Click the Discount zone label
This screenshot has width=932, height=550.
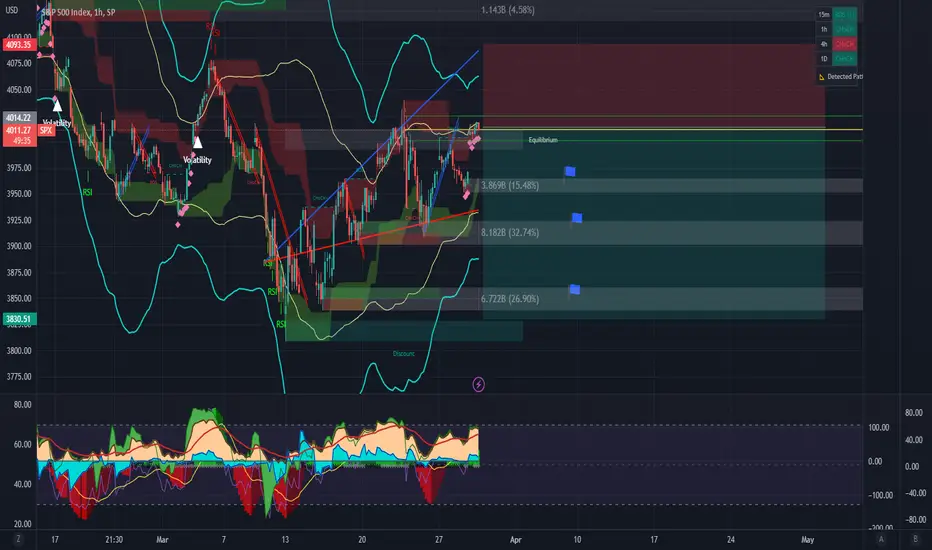[404, 354]
